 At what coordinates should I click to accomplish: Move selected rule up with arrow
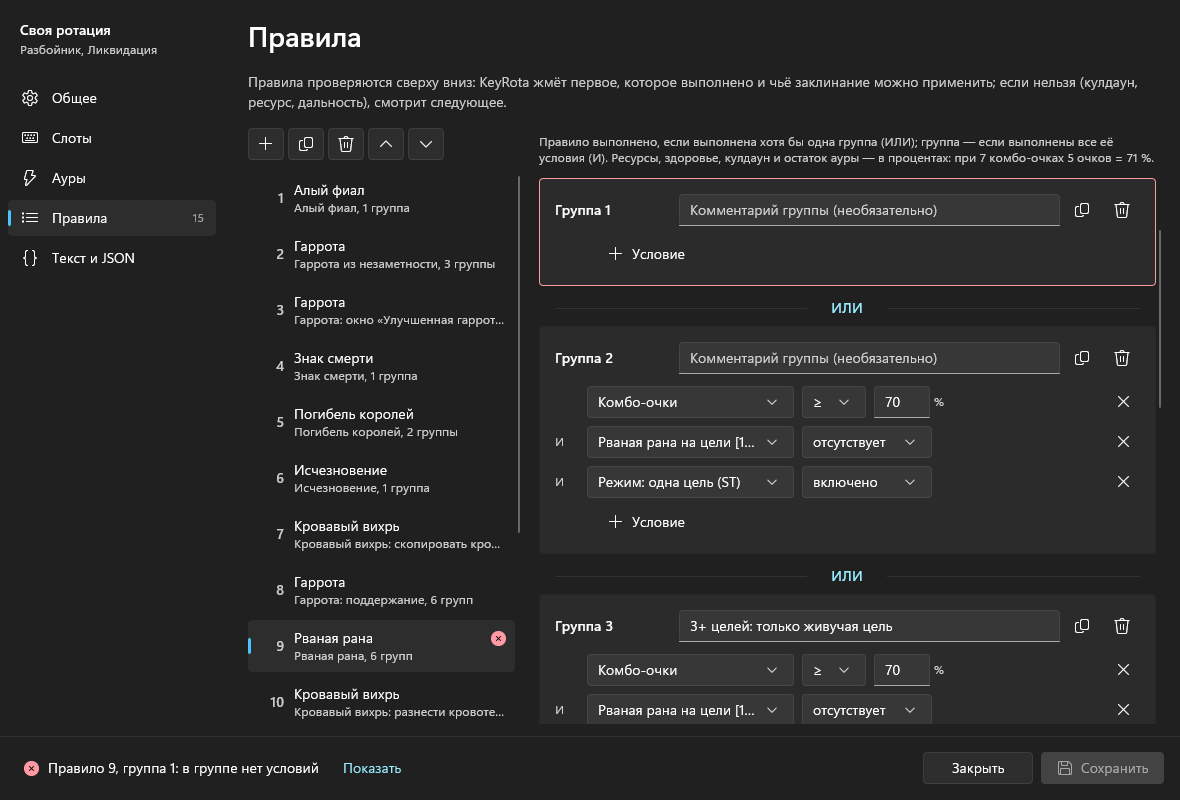tap(386, 144)
